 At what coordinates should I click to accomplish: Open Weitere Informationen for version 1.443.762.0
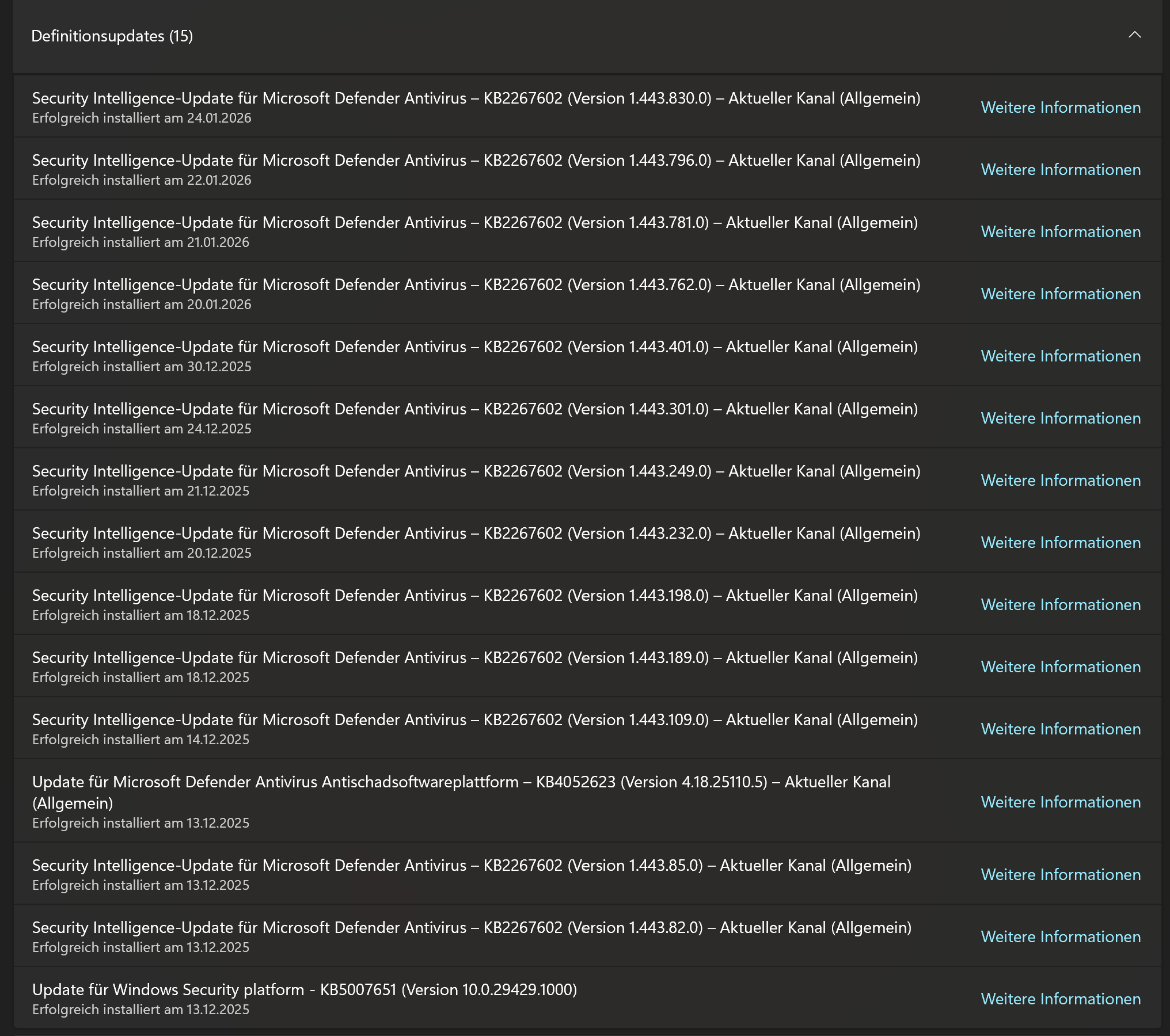pos(1060,294)
